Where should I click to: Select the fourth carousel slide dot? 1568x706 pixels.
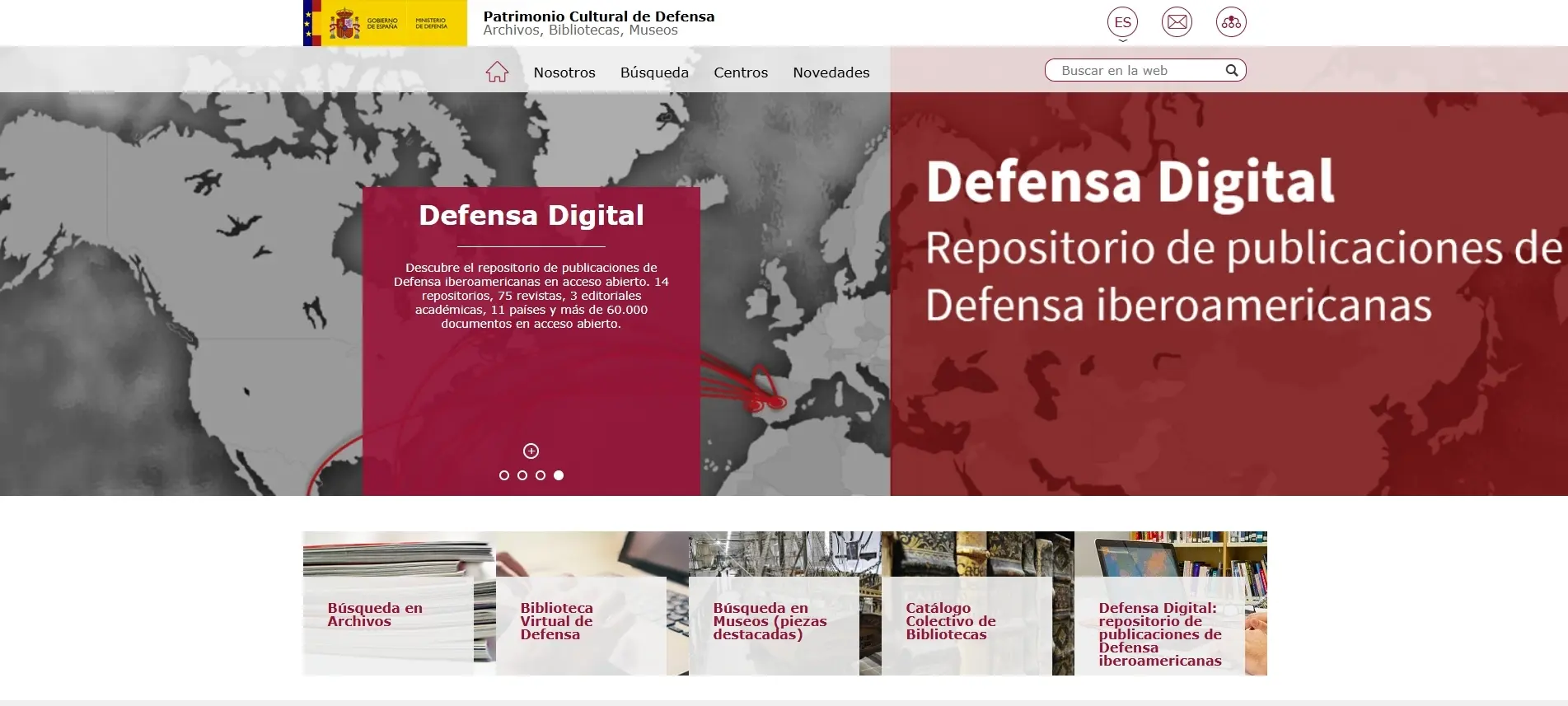(559, 475)
